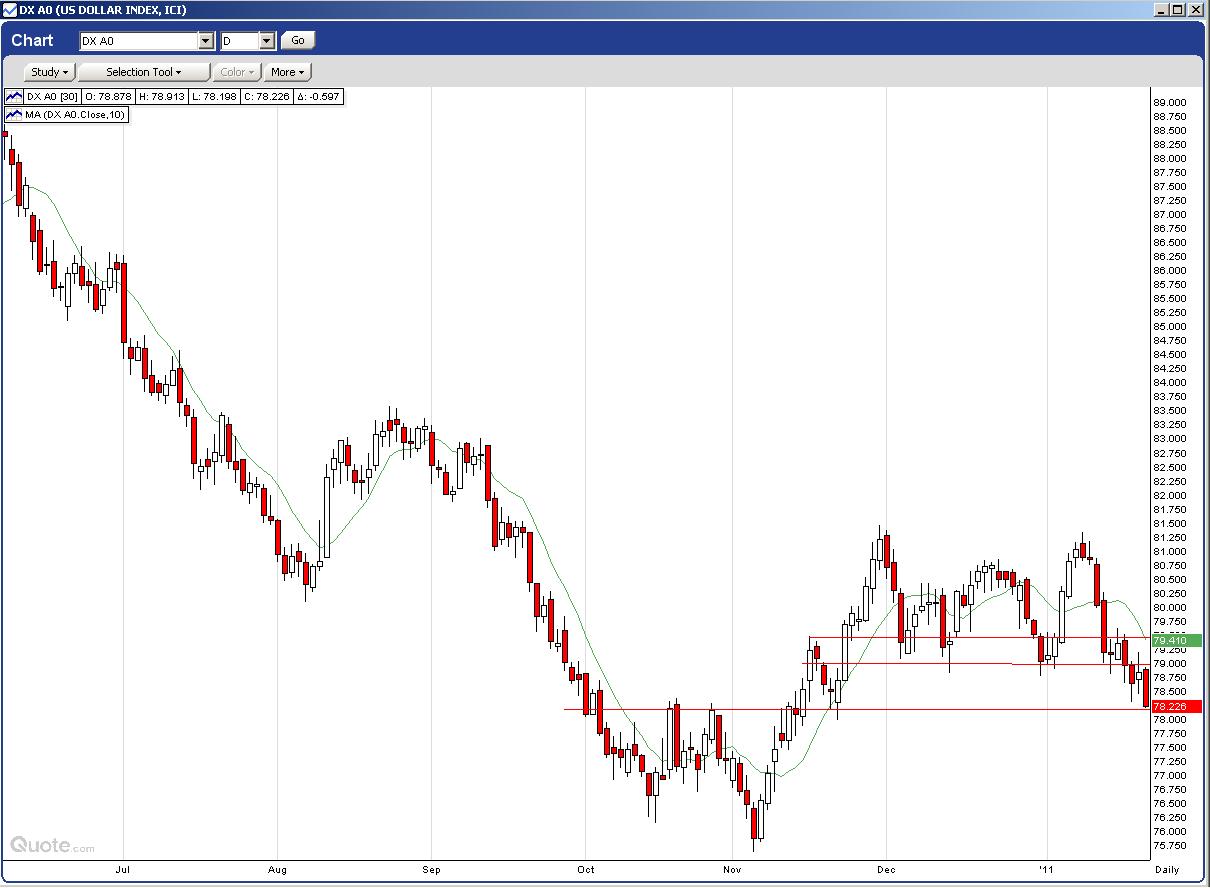Viewport: 1210px width, 888px height.
Task: Select the DX A0 [30] legend label
Action: tap(53, 97)
